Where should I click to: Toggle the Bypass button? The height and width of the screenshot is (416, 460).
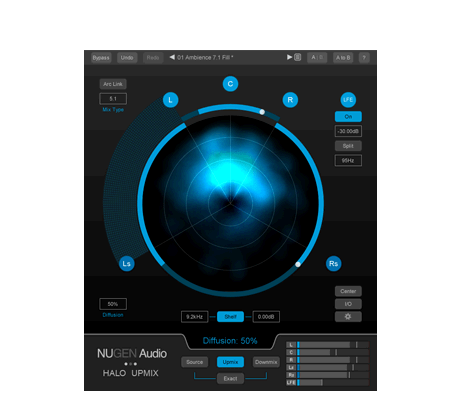pos(101,58)
